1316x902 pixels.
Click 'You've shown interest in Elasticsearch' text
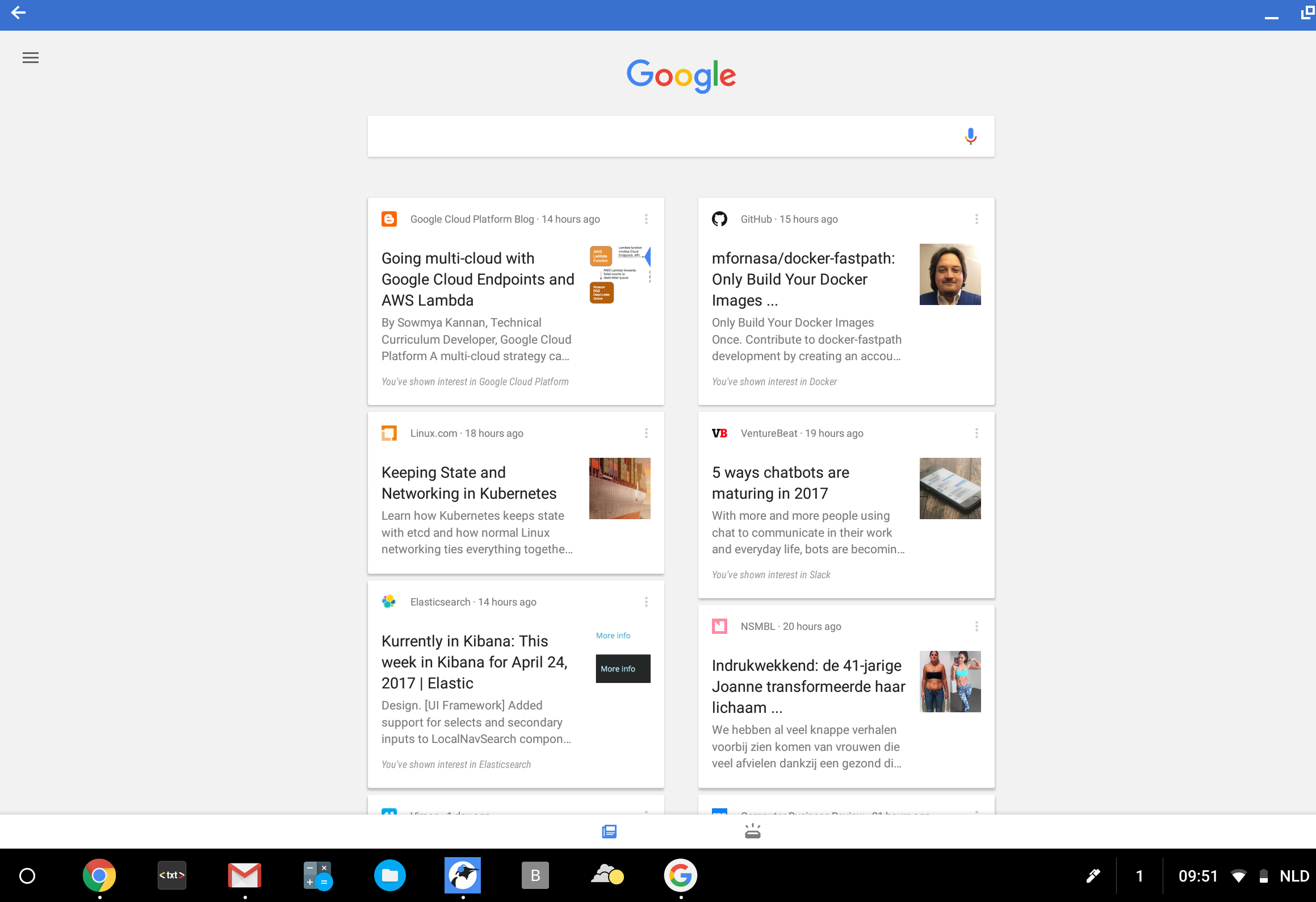(x=456, y=765)
